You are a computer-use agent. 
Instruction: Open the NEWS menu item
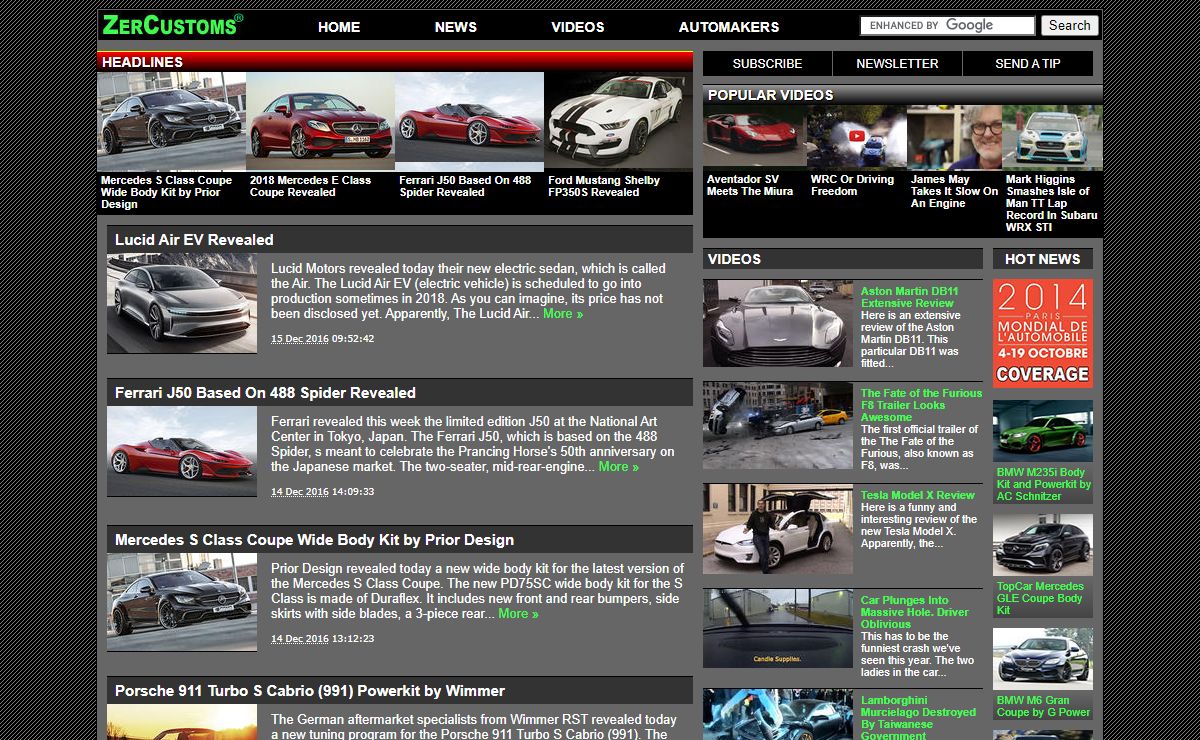point(456,27)
